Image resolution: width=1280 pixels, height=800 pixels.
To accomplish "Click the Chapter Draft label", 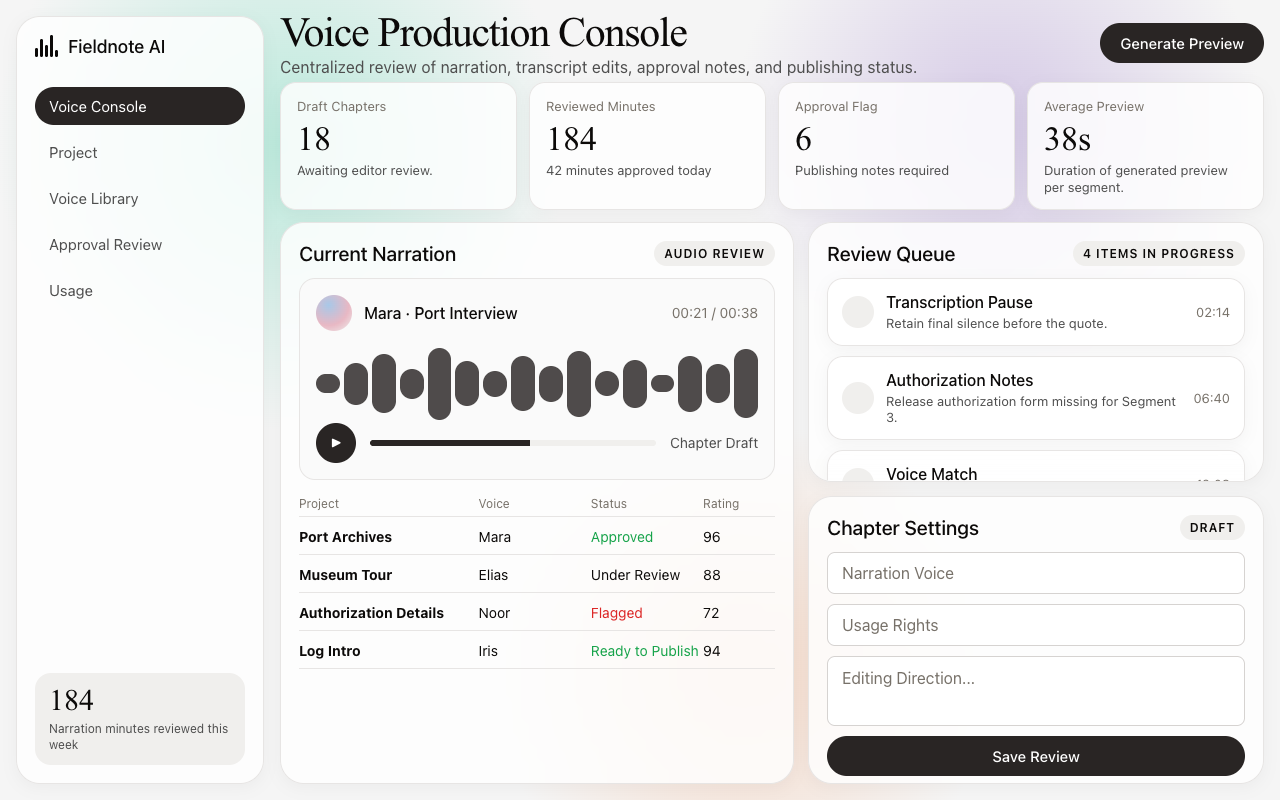I will (714, 443).
